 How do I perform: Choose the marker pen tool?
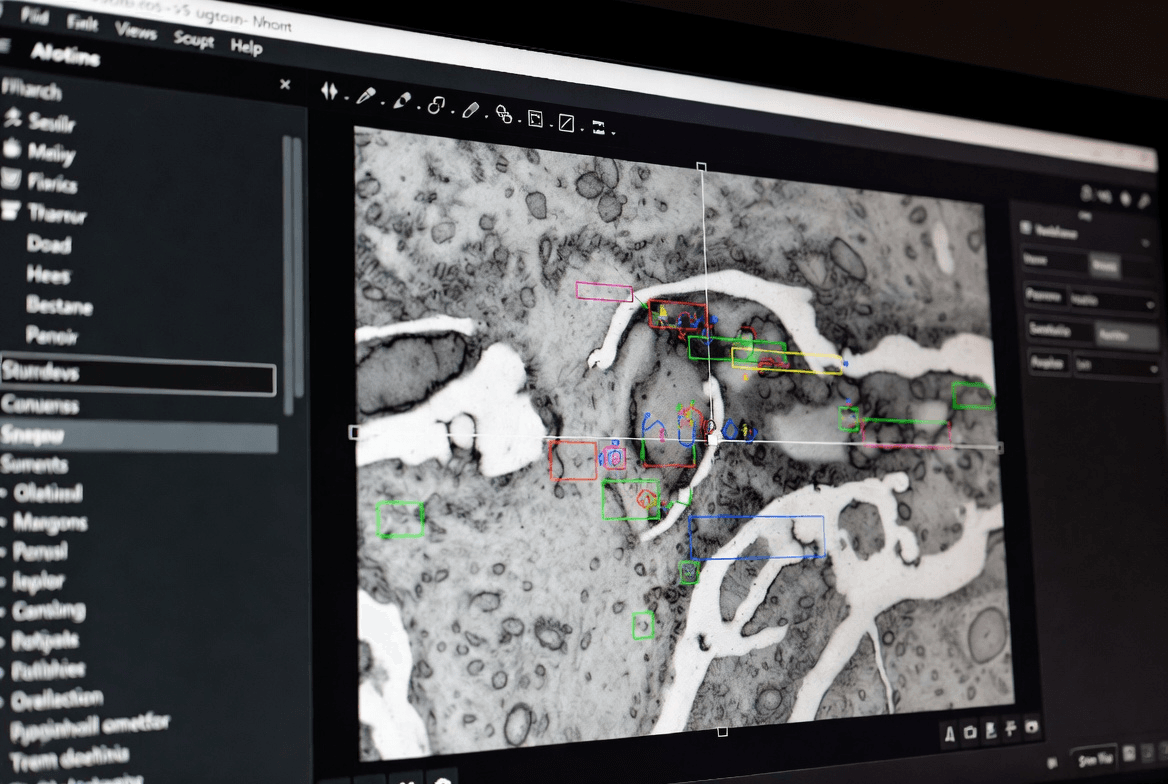coord(402,101)
